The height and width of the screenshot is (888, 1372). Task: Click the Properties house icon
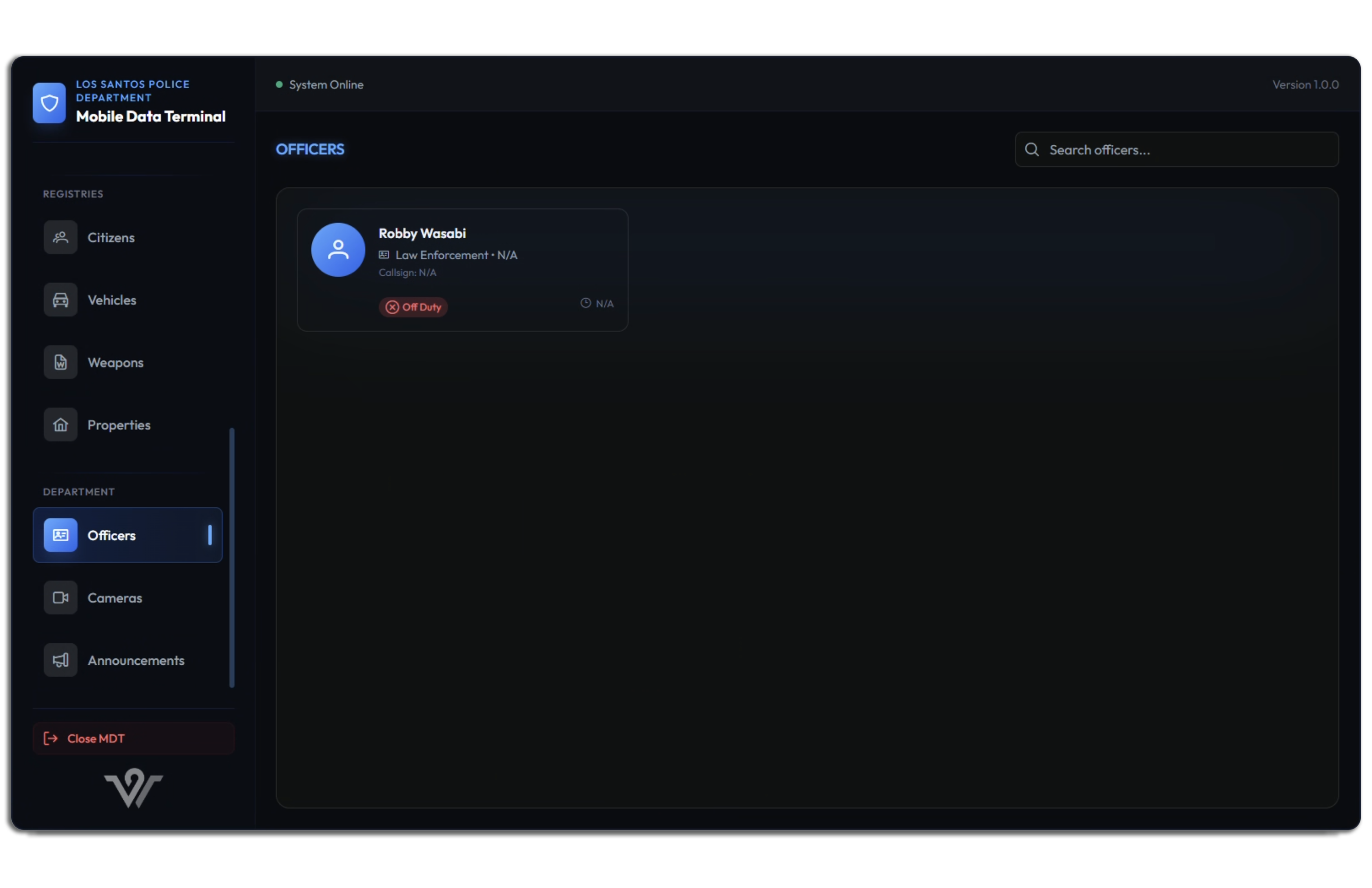60,425
